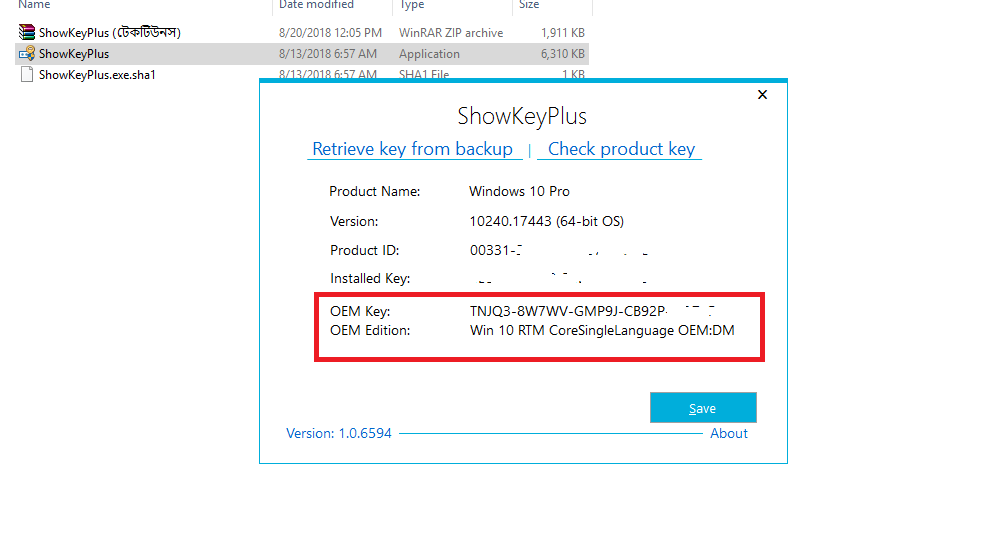Click the ShowKeyPlus.exe.sha1 file icon

(x=27, y=75)
